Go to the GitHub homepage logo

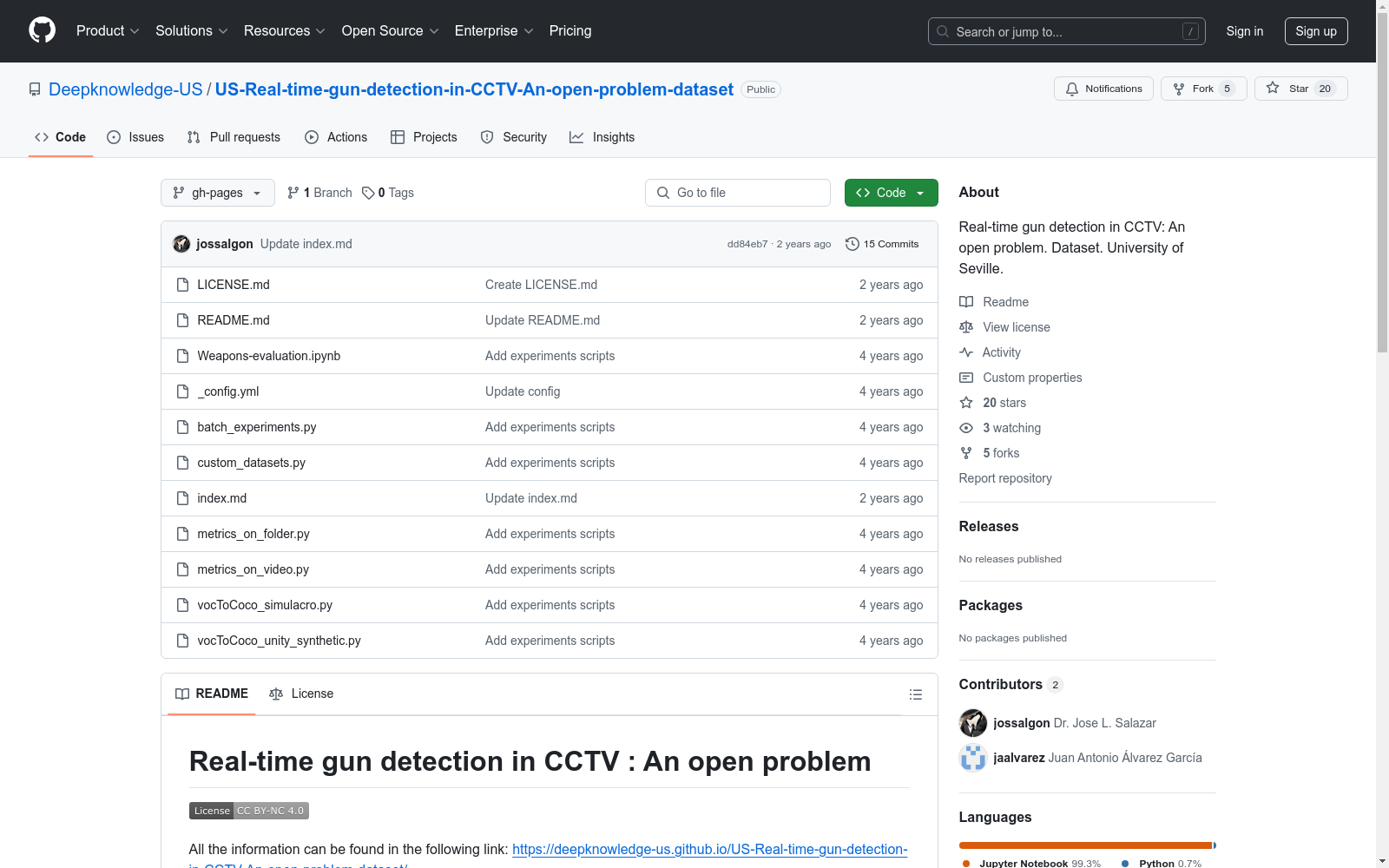42,30
